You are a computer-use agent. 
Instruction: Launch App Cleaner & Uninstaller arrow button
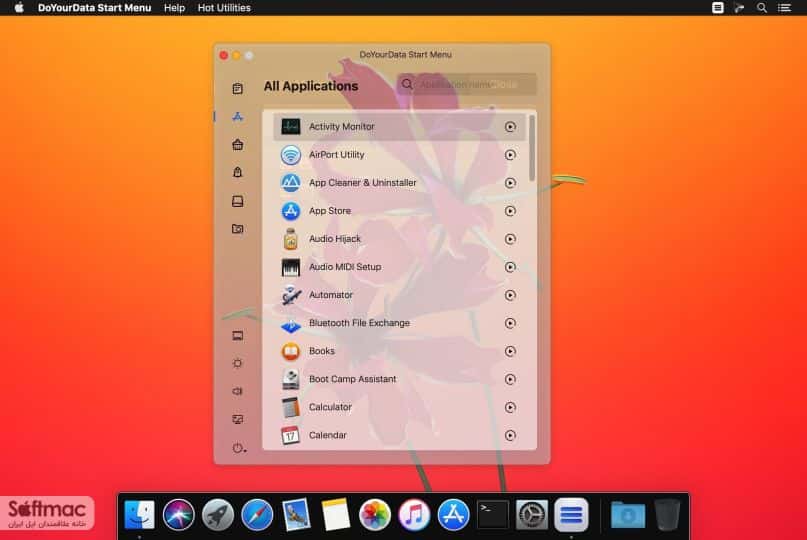pos(510,183)
